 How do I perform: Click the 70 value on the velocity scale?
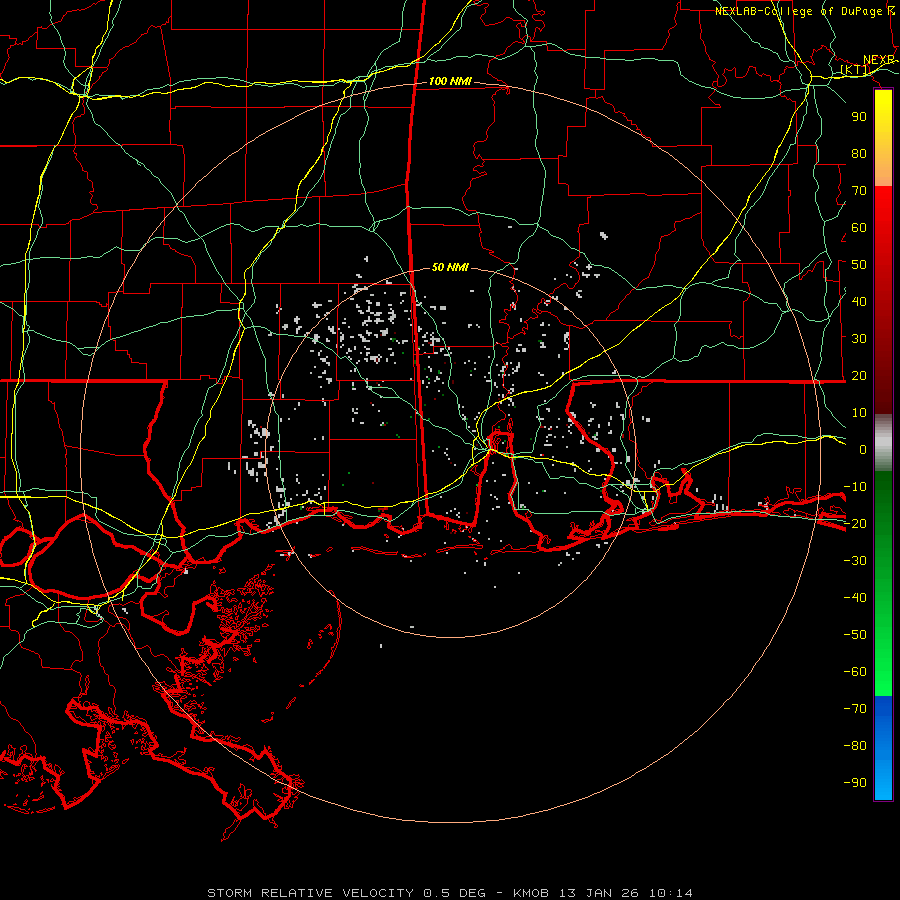(859, 191)
